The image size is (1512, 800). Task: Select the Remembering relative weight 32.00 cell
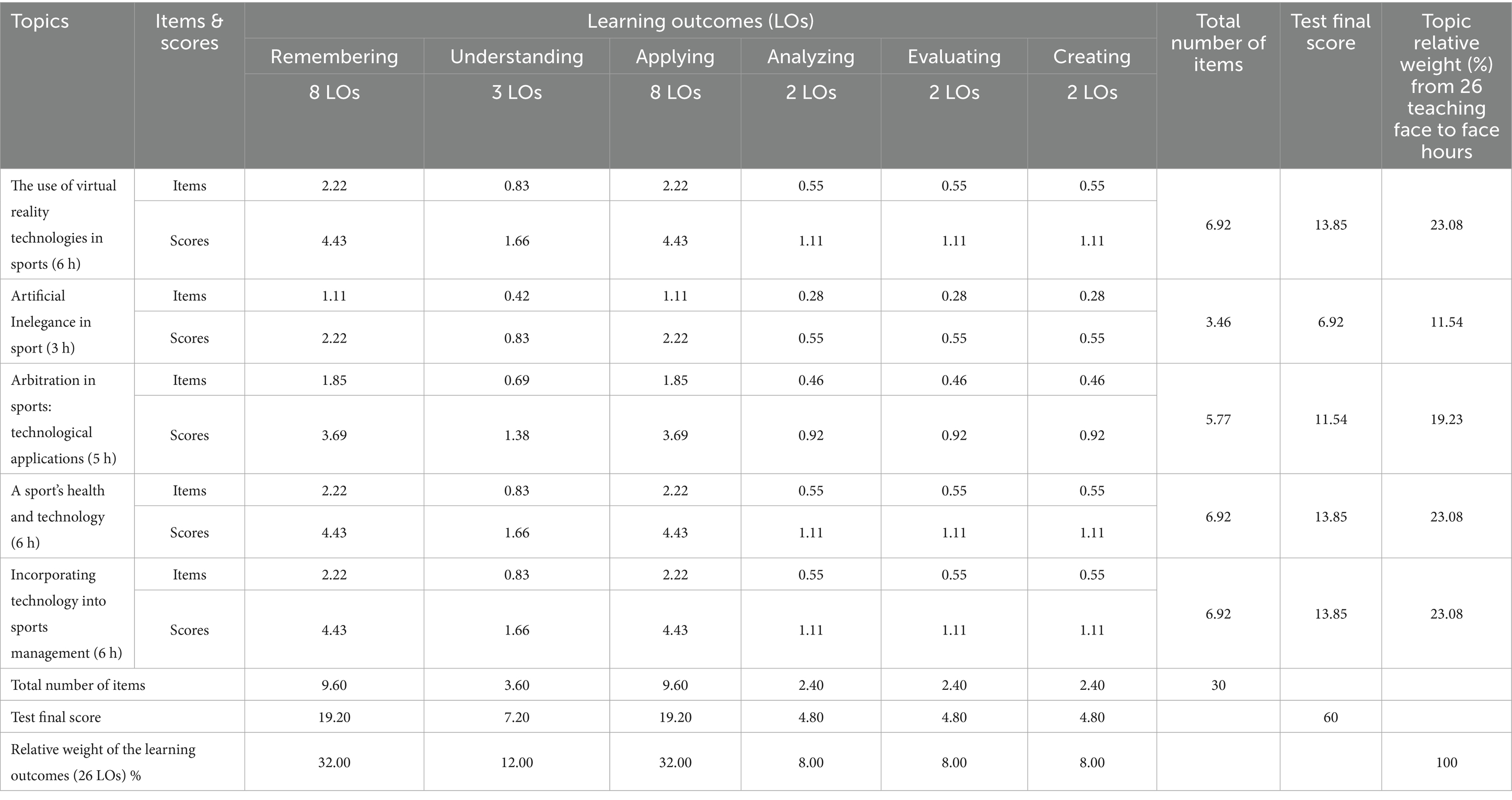[x=334, y=762]
